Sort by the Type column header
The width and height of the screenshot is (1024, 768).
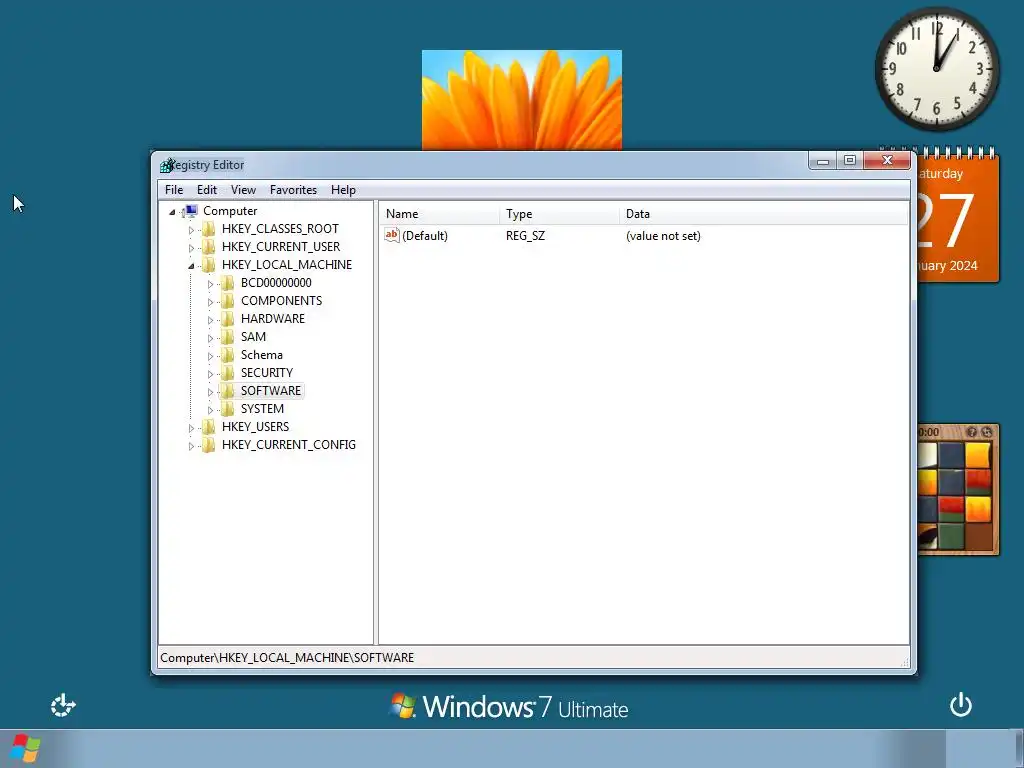(560, 214)
